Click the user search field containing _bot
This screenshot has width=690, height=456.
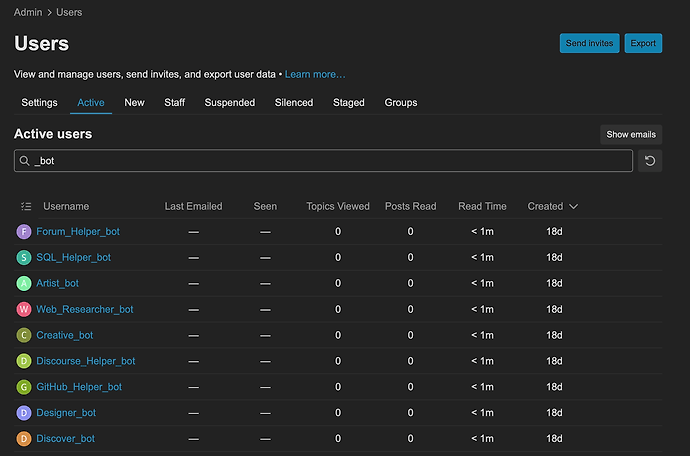[x=323, y=161]
